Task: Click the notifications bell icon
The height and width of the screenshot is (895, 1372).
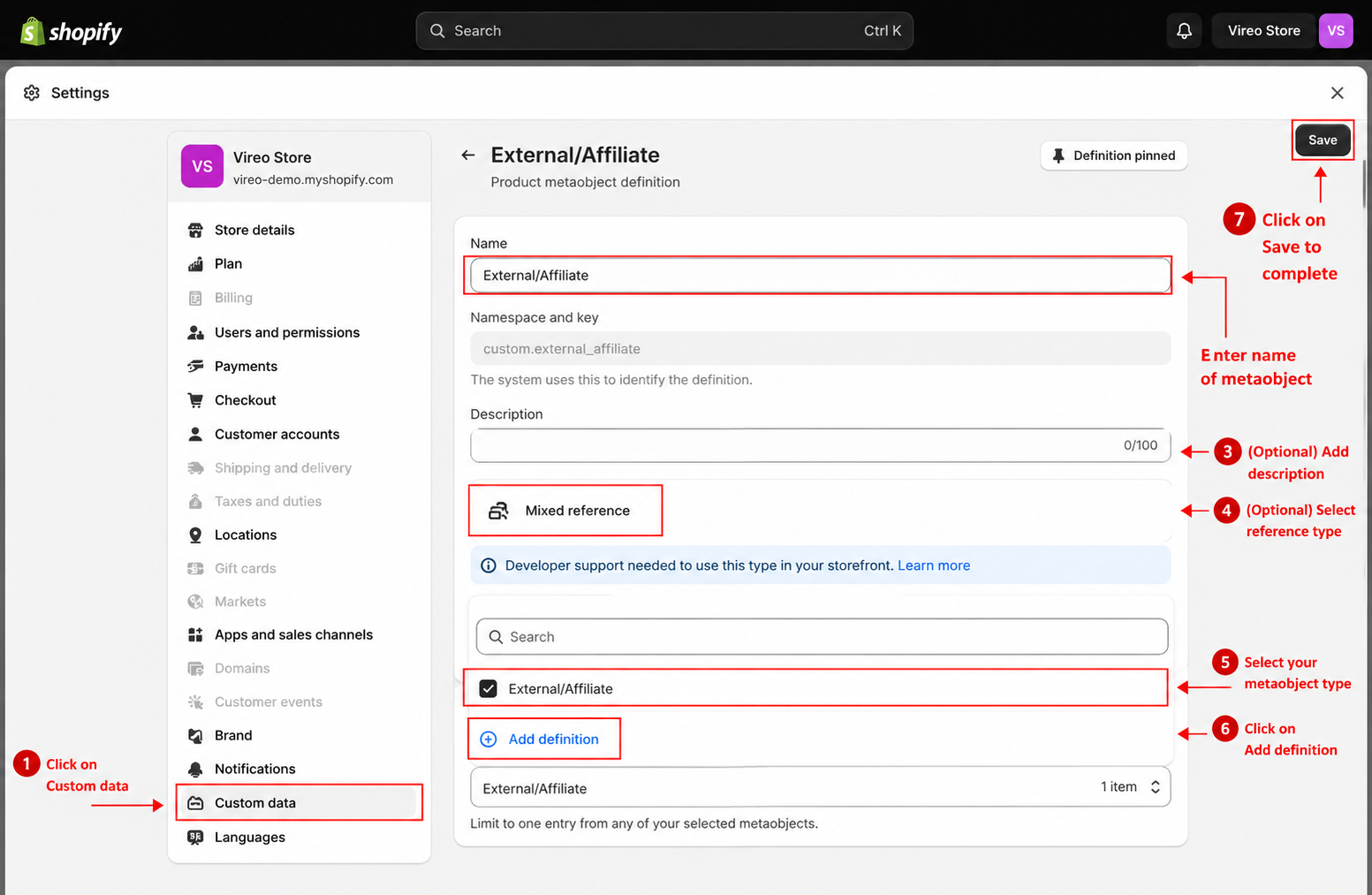Action: tap(1184, 31)
